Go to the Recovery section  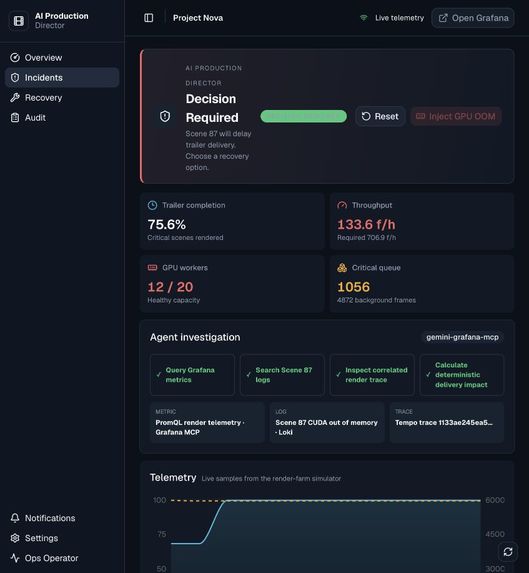point(62,98)
